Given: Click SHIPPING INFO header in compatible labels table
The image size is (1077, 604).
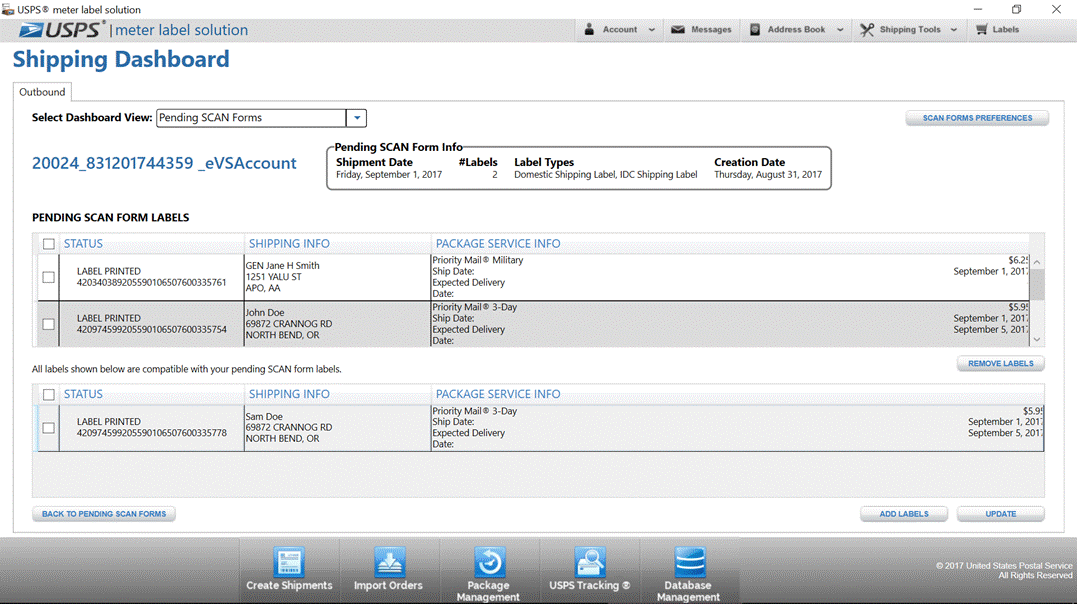Looking at the screenshot, I should pyautogui.click(x=289, y=394).
